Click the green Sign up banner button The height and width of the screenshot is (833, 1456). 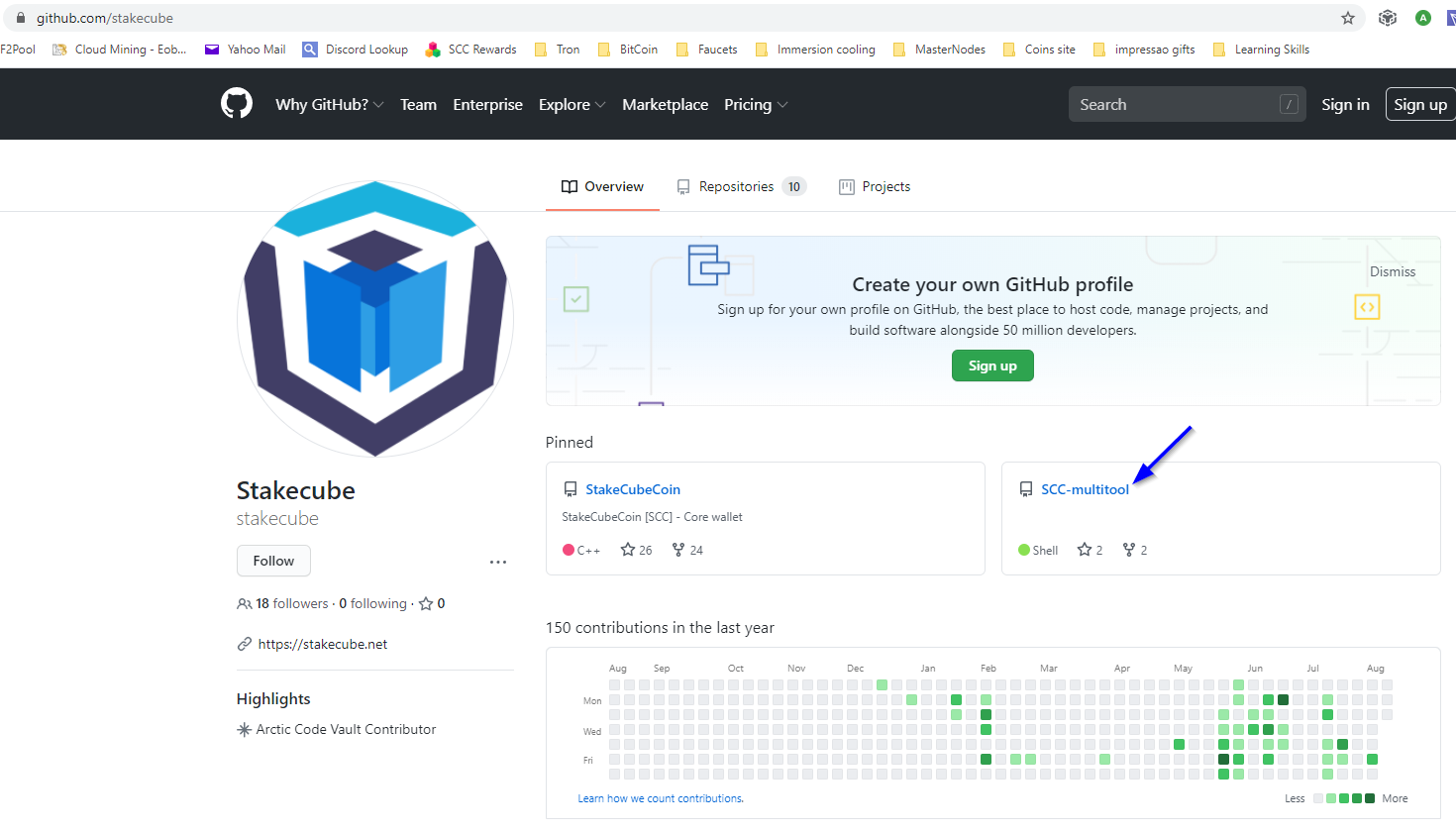point(992,365)
